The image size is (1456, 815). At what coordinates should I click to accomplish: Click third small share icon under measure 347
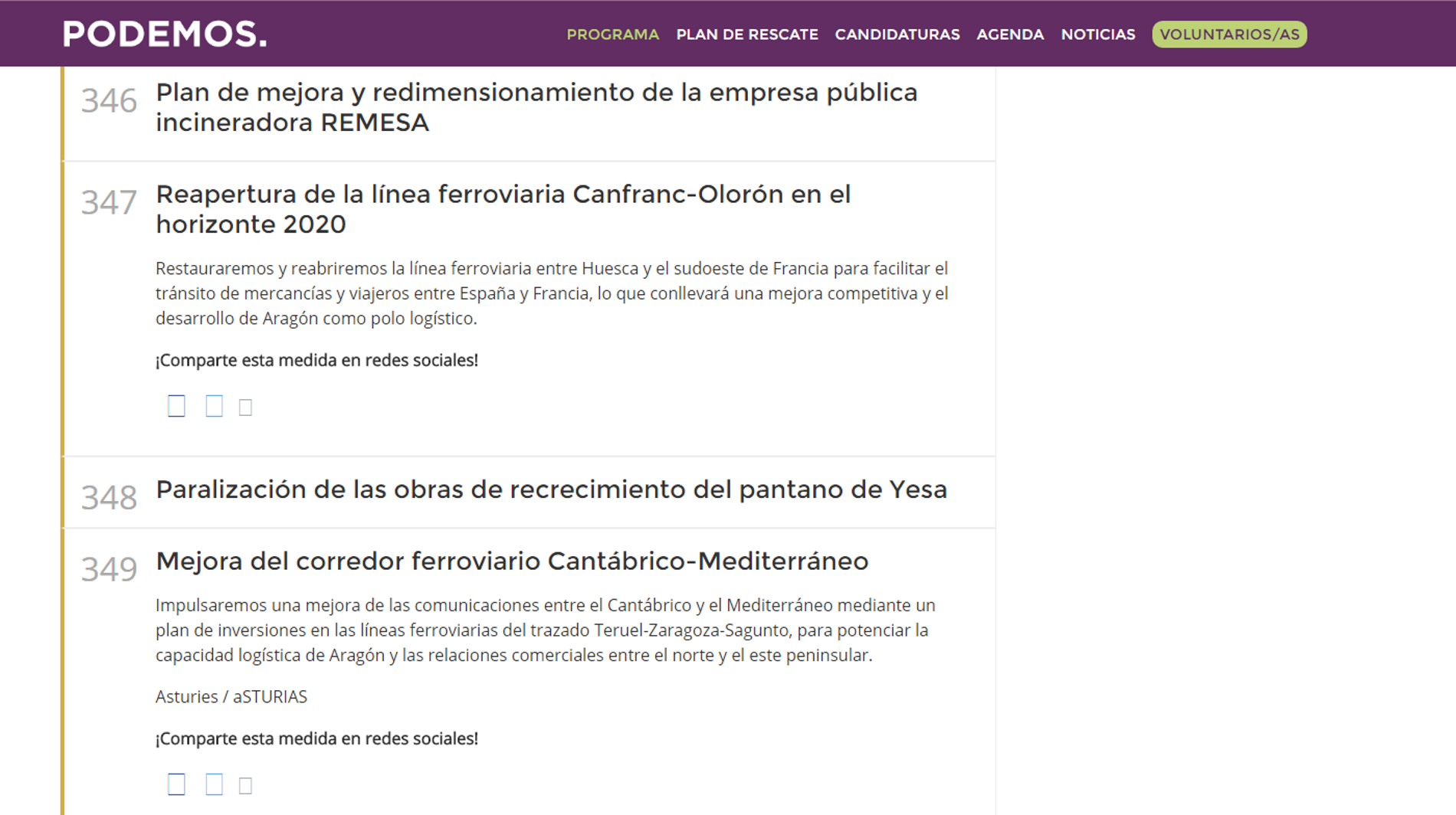click(245, 407)
